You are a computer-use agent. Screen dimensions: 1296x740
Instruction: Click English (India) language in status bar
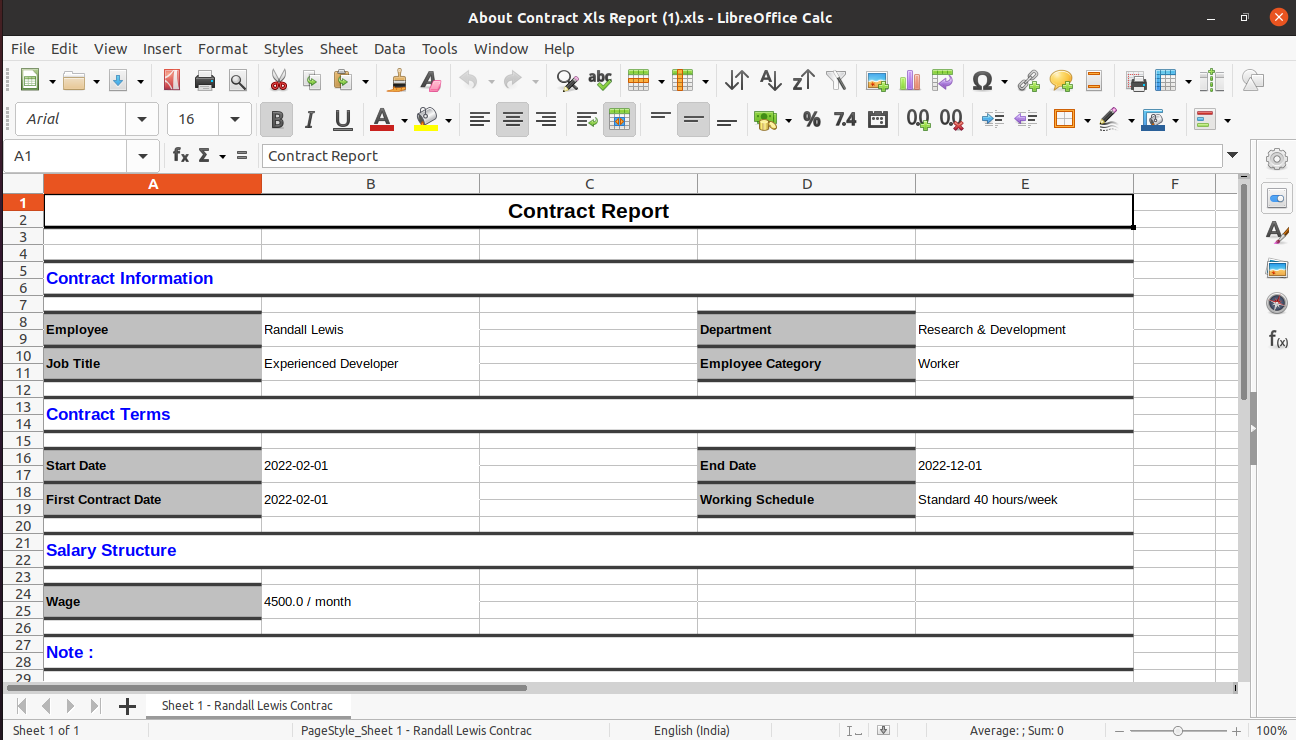[693, 730]
